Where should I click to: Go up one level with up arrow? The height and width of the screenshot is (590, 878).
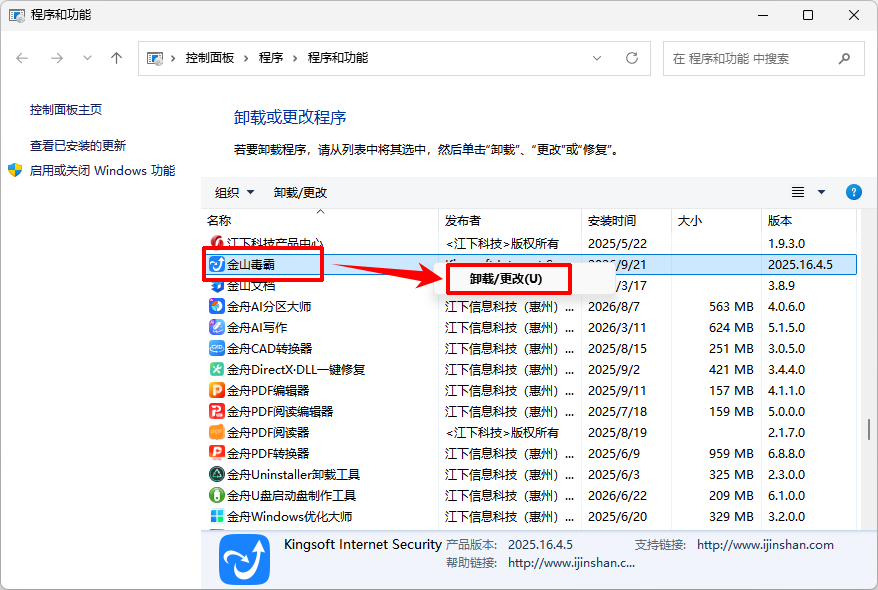coord(116,58)
